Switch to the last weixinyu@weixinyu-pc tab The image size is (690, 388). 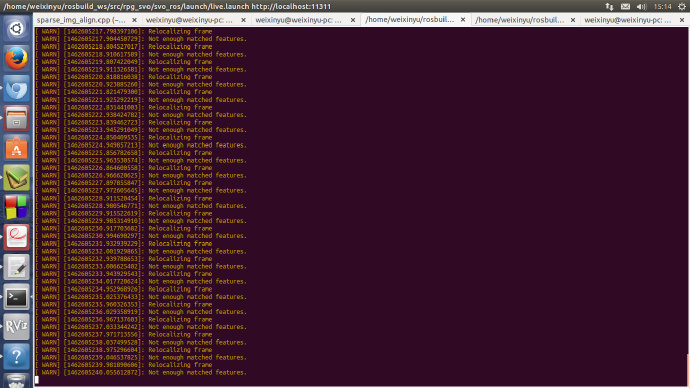(x=628, y=20)
